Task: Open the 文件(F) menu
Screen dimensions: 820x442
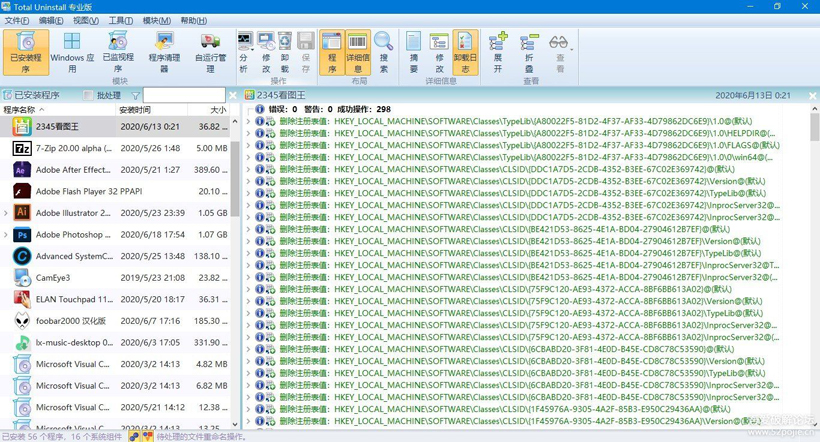Action: click(x=17, y=20)
